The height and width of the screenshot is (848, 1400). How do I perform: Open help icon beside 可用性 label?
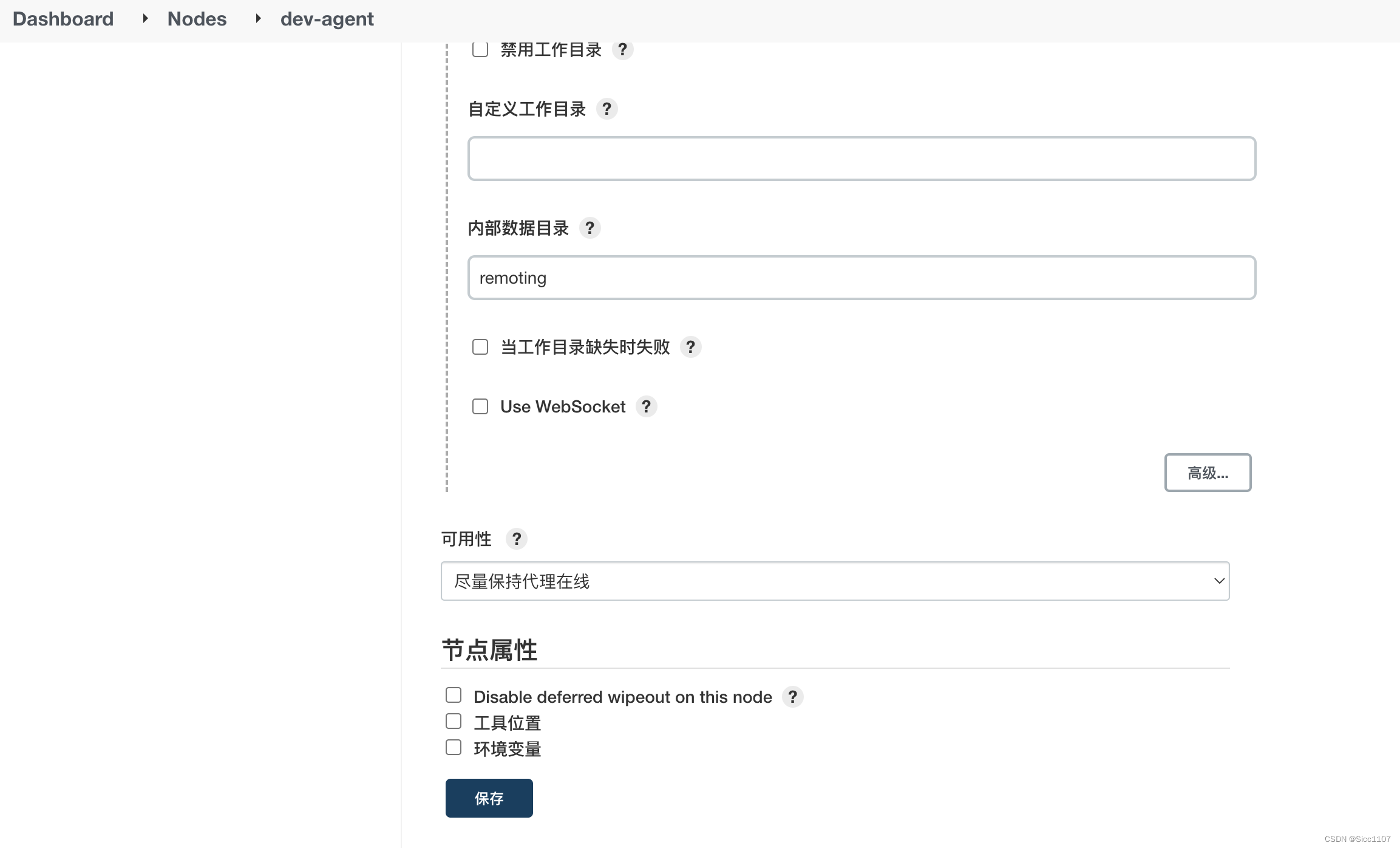tap(516, 539)
